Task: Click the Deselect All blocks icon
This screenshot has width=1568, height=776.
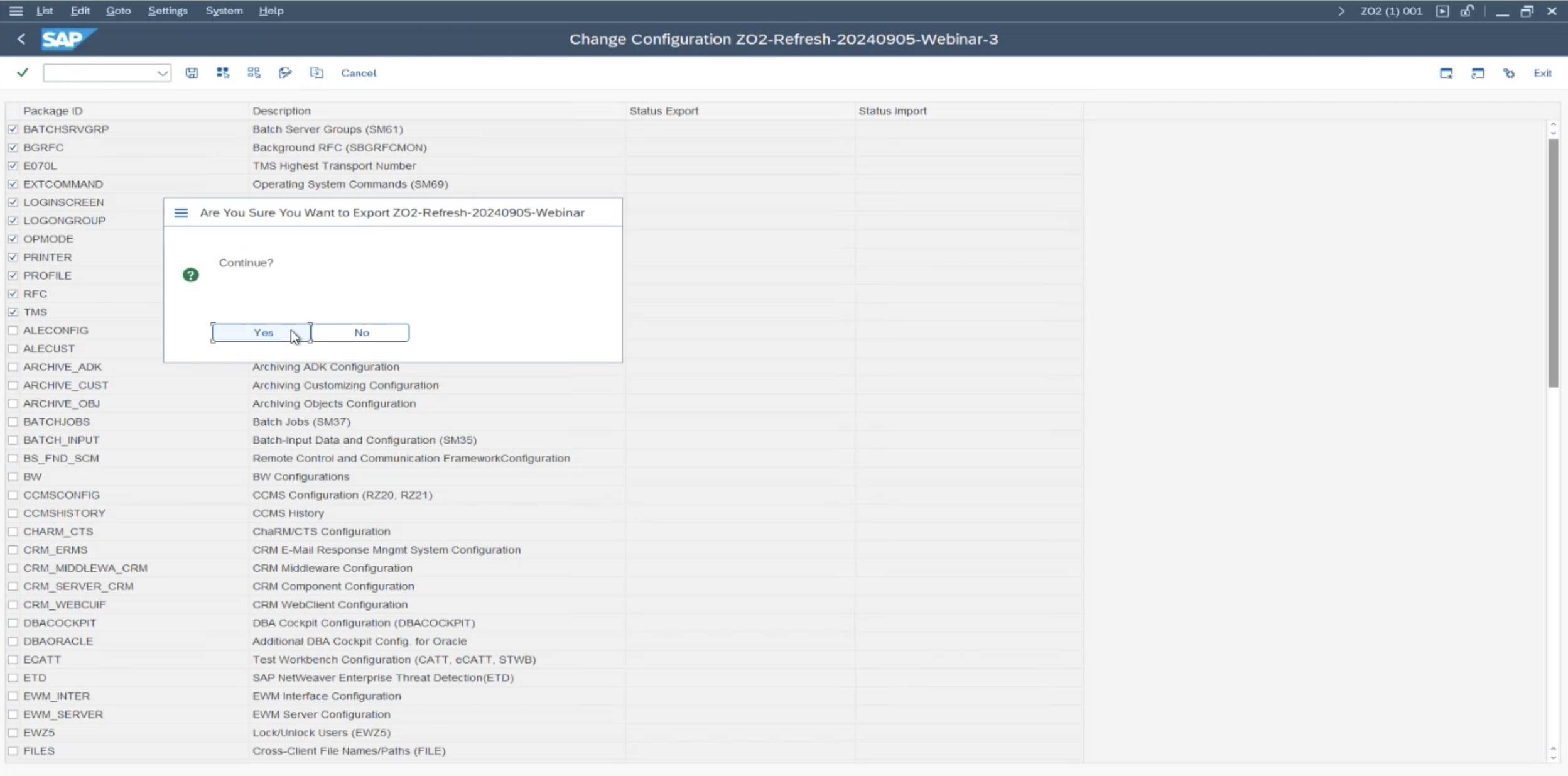Action: click(254, 73)
